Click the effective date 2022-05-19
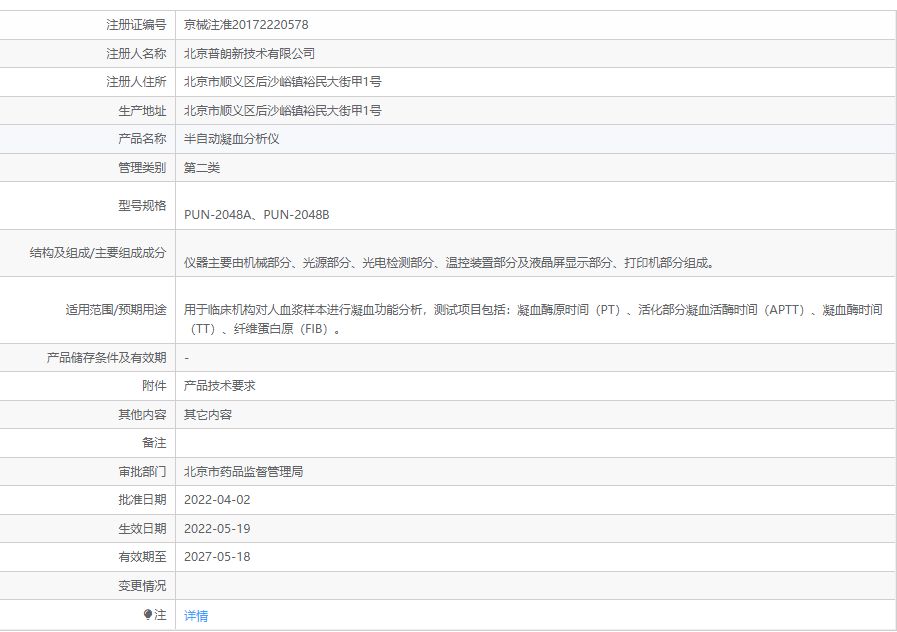Viewport: 897px width, 632px height. [217, 528]
